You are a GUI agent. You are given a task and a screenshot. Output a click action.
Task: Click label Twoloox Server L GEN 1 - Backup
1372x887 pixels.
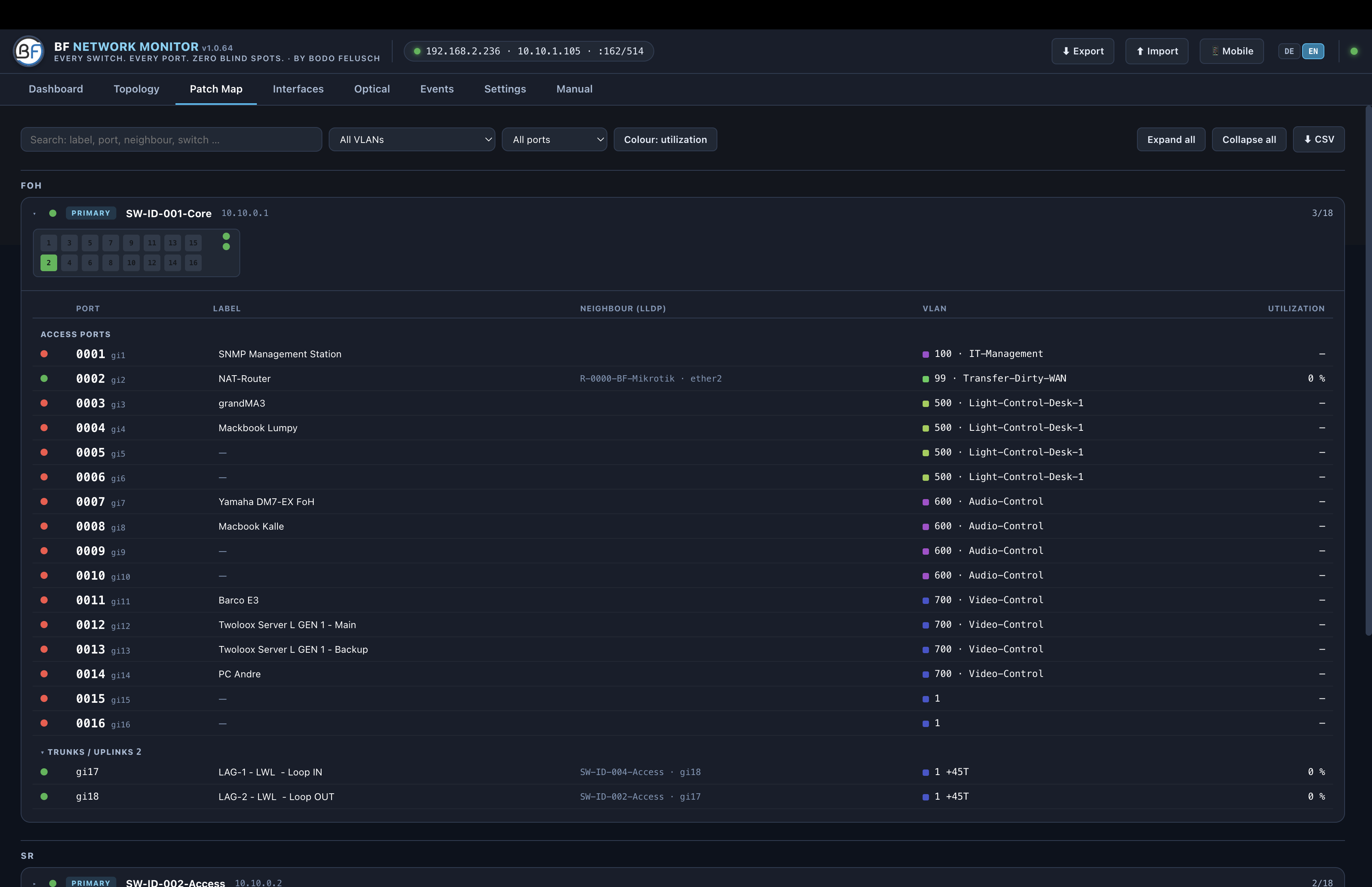tap(293, 650)
